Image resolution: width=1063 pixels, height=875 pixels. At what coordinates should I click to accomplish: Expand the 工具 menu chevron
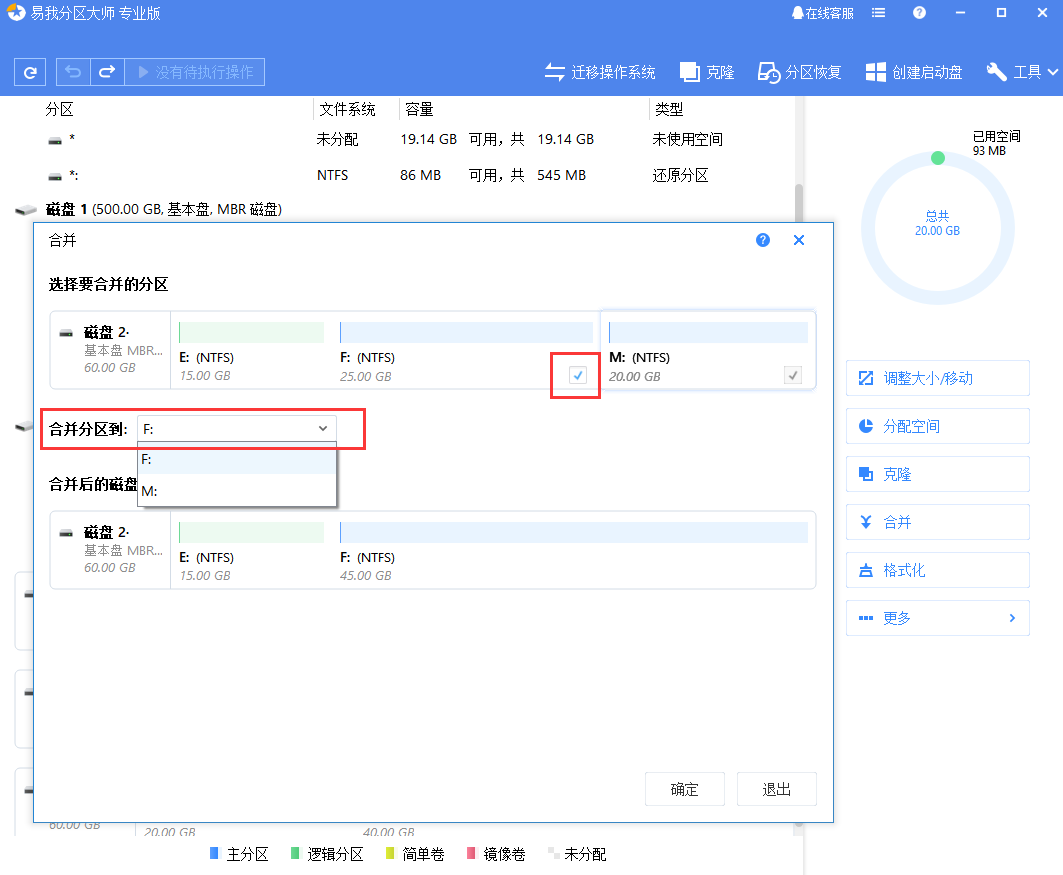coord(1050,71)
